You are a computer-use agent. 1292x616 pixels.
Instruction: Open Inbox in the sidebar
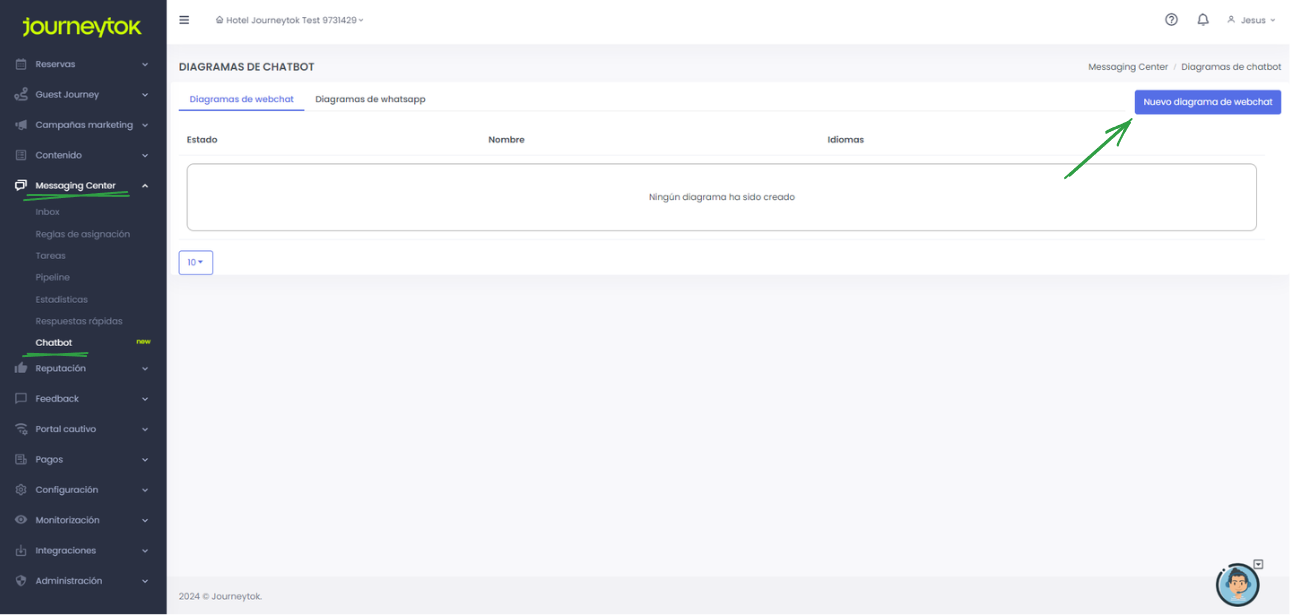[x=48, y=212]
